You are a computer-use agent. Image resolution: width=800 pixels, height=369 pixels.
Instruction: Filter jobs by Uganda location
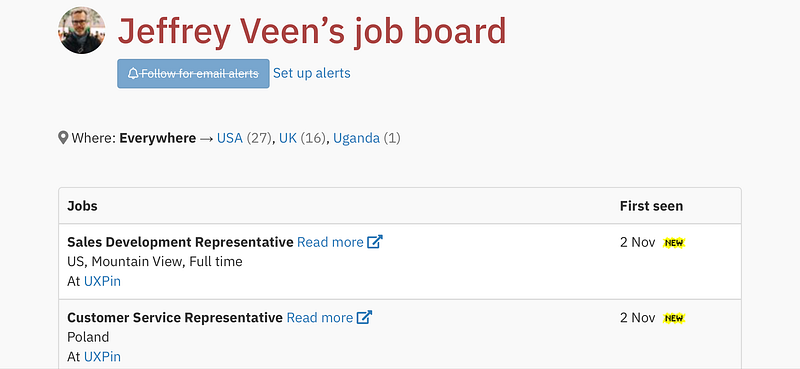pyautogui.click(x=356, y=138)
